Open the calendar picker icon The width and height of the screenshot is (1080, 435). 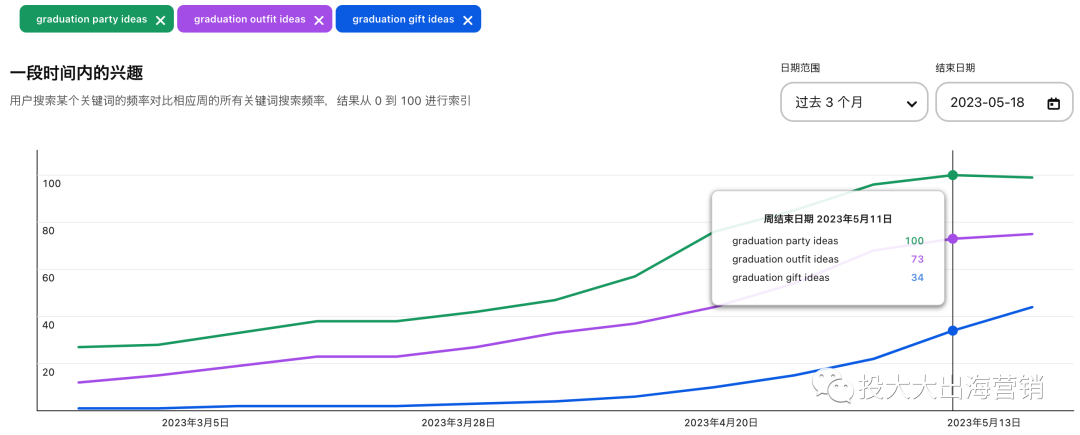tap(1053, 103)
